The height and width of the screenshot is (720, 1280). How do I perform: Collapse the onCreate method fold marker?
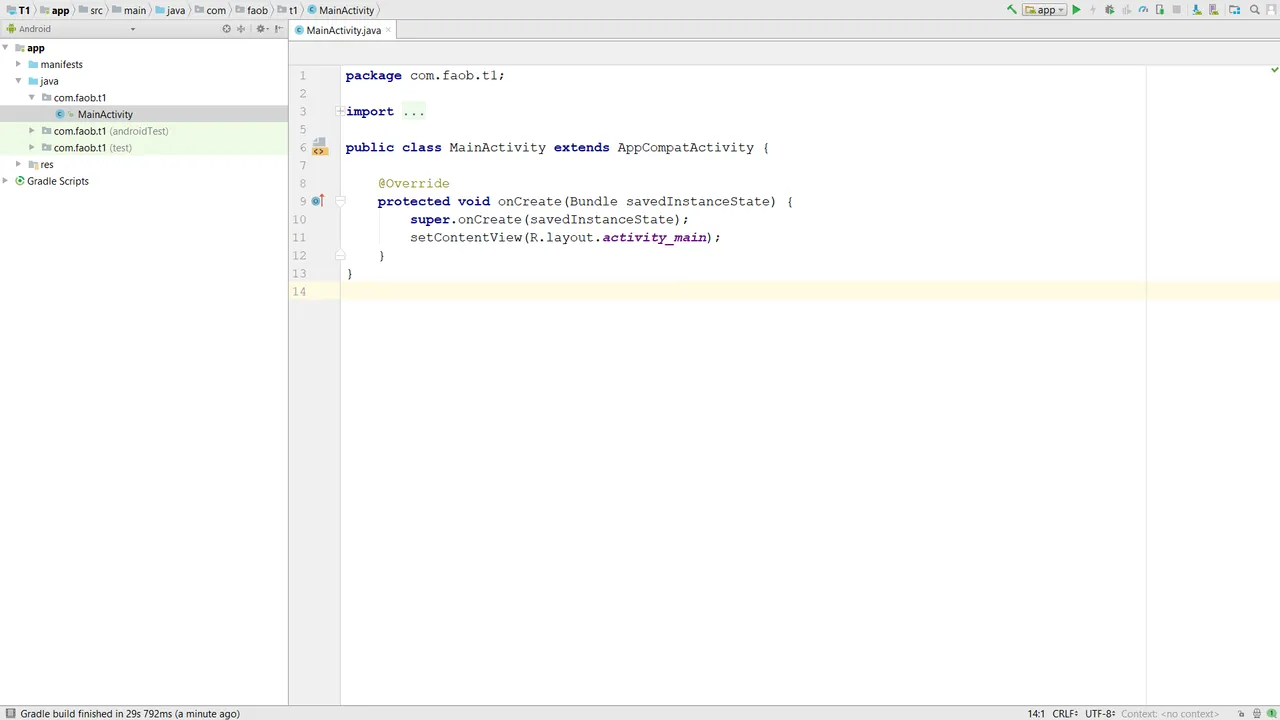[340, 201]
